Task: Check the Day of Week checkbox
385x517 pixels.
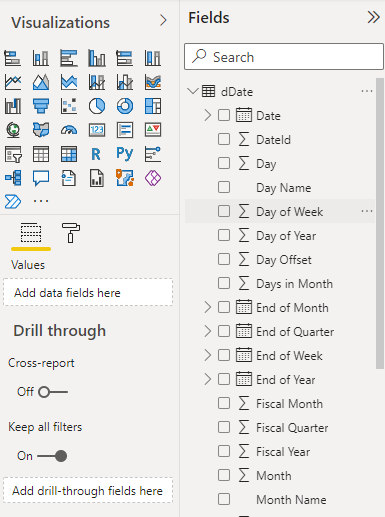Action: coord(224,211)
